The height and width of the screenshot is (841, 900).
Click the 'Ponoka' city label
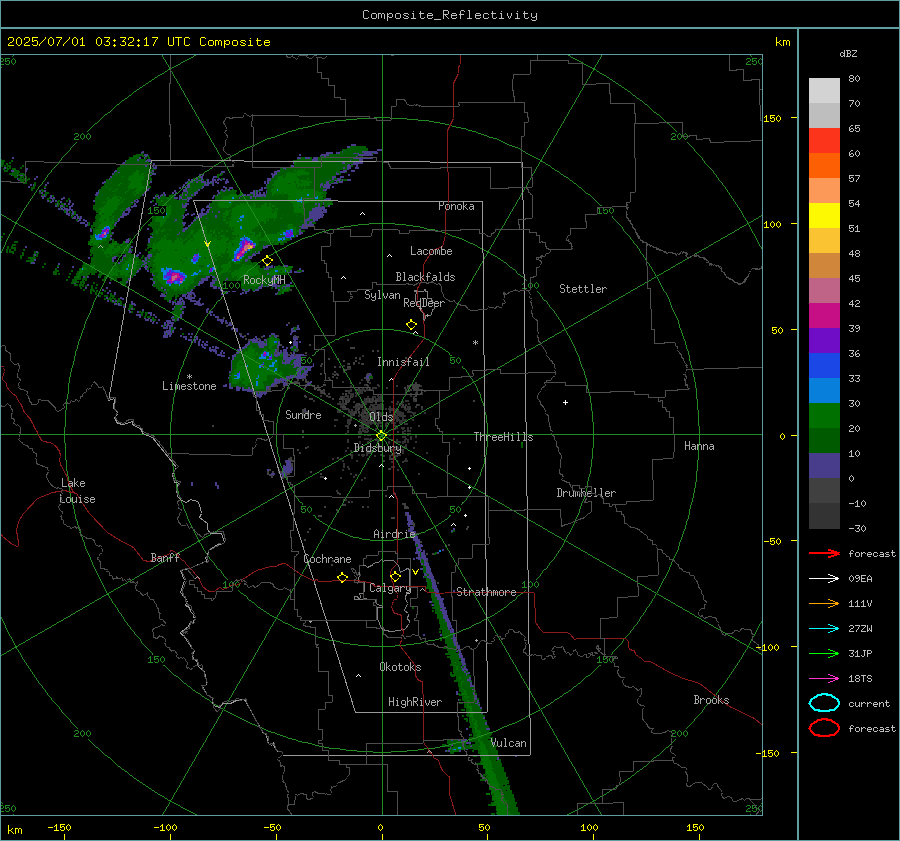click(456, 206)
